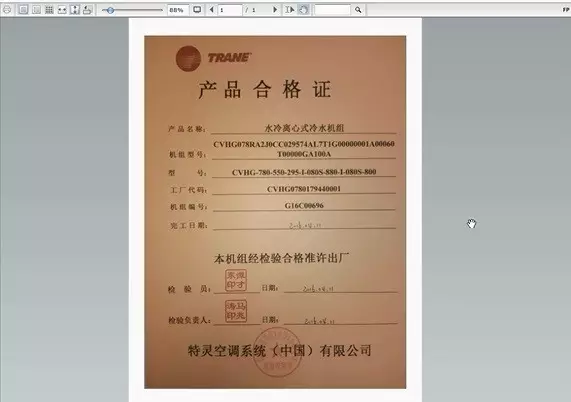This screenshot has height=402, width=571.
Task: Click the print icon in toolbar
Action: 7,10
